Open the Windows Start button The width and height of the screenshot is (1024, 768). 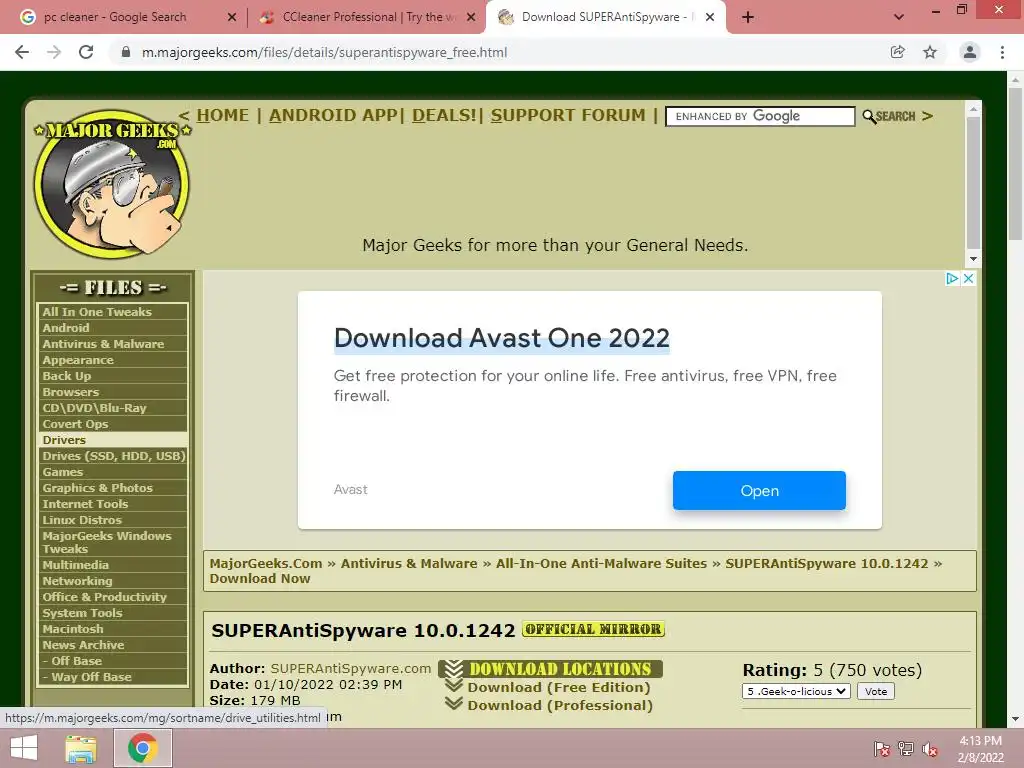24,748
